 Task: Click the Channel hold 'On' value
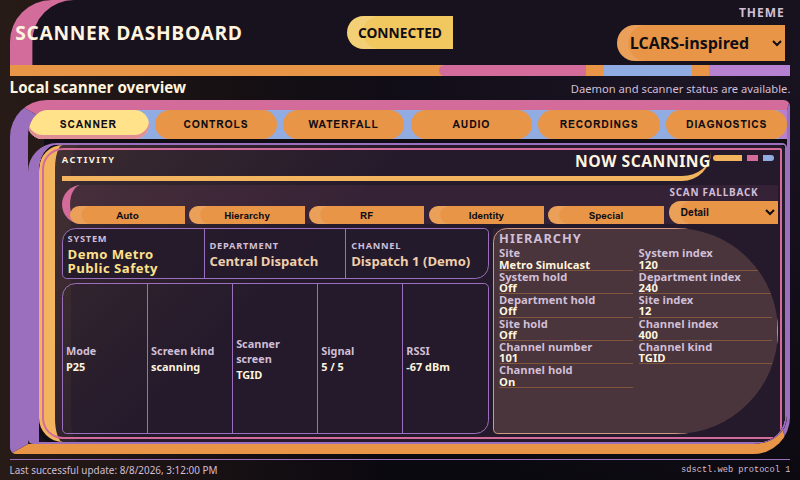point(507,382)
